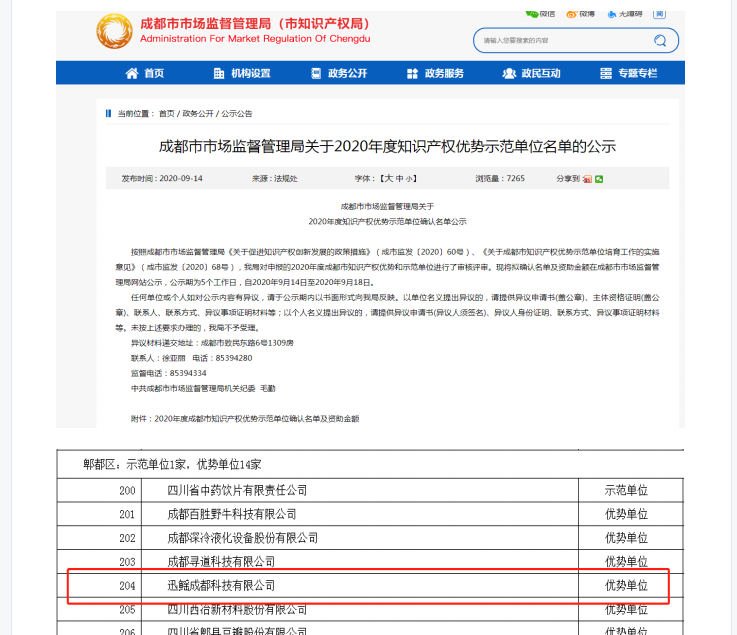Click the source text 来源：法规处

point(274,179)
